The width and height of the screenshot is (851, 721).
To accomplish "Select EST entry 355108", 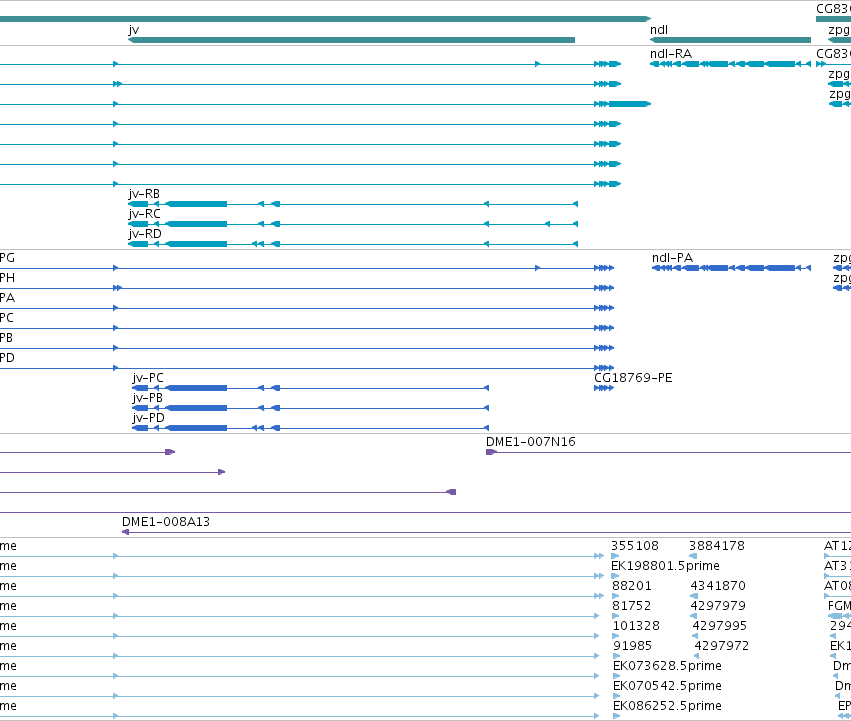I will (x=635, y=546).
